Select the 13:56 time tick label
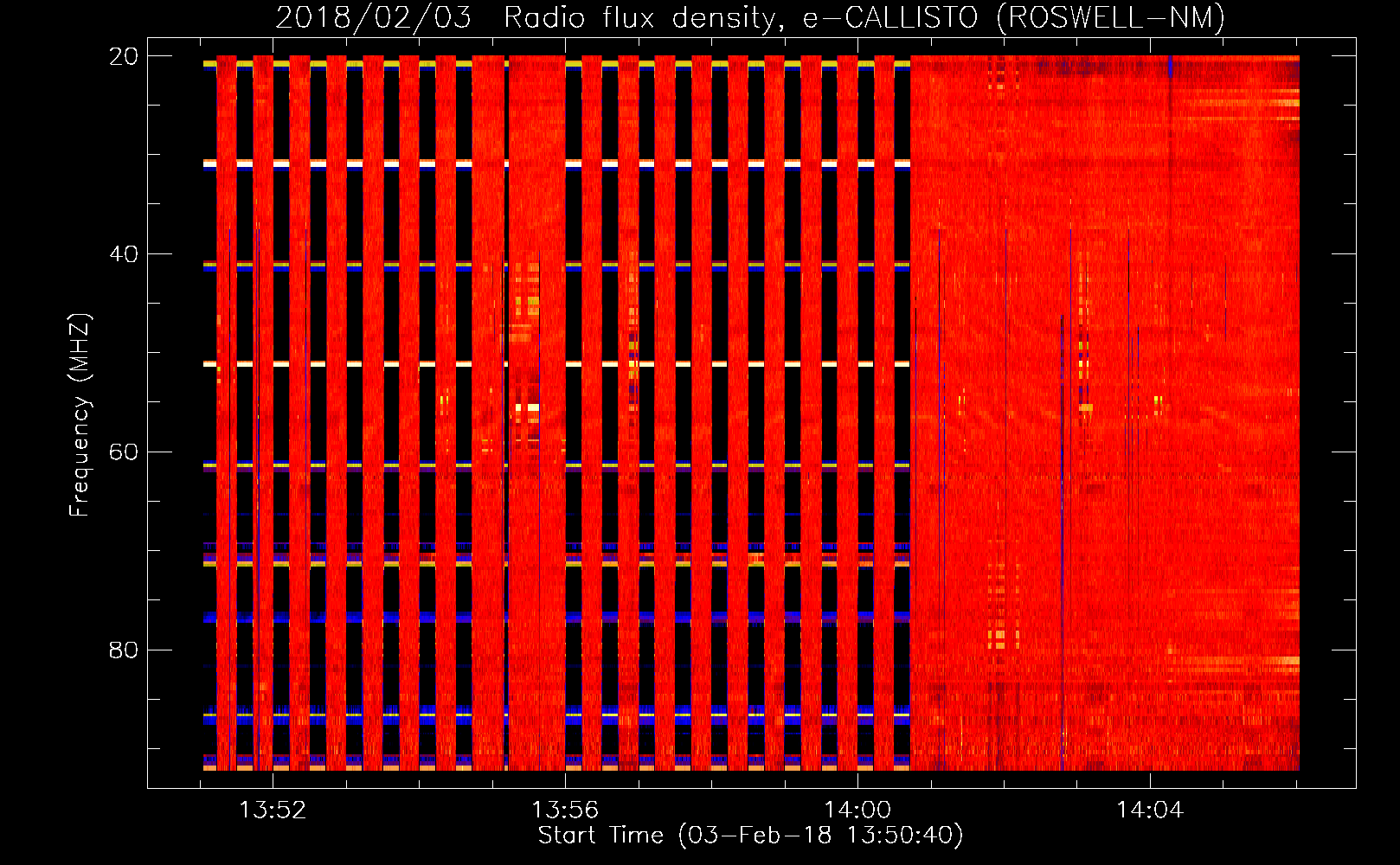This screenshot has width=1400, height=865. click(565, 811)
